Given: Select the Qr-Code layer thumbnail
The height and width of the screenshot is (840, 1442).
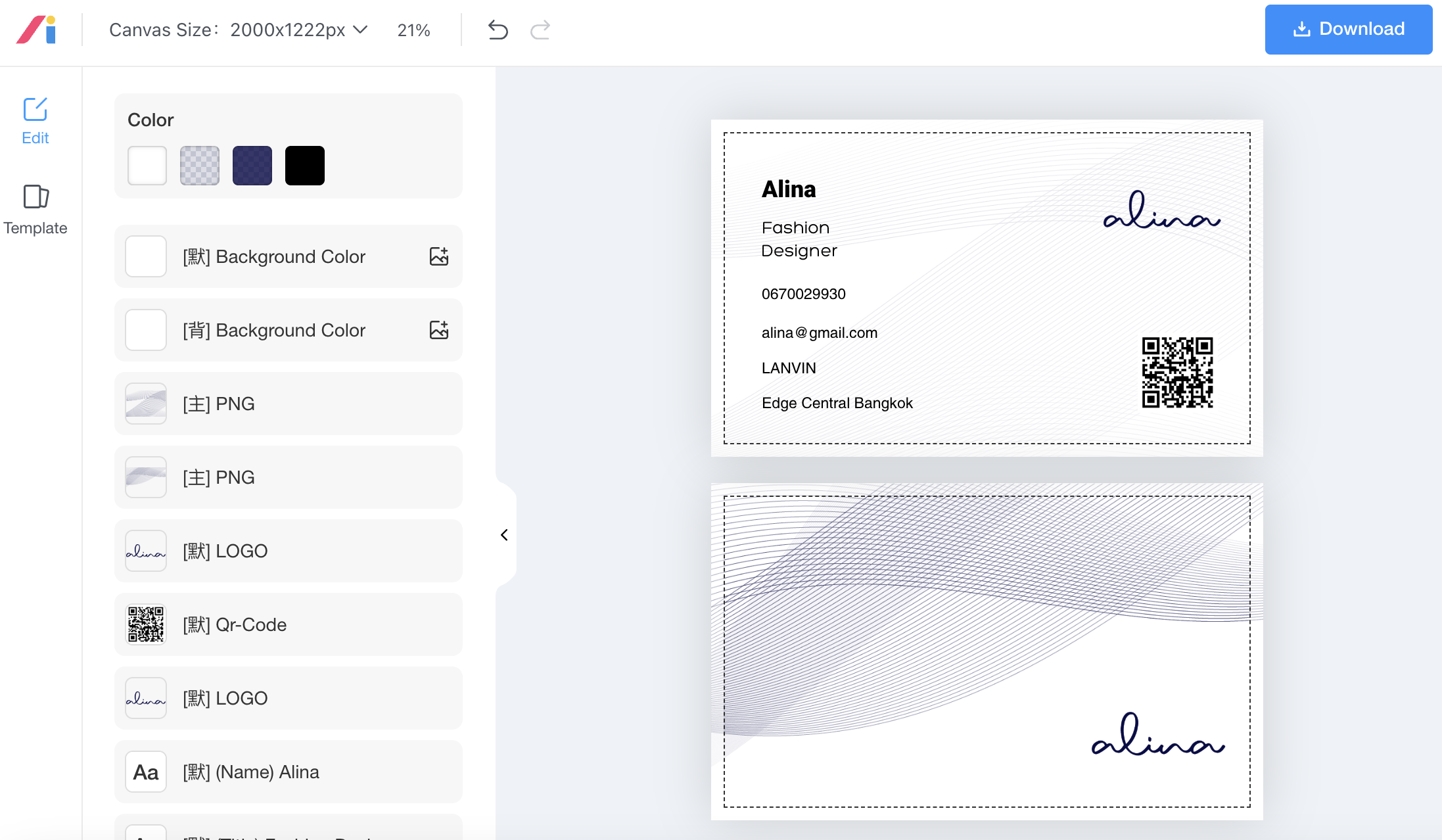Looking at the screenshot, I should [x=146, y=624].
